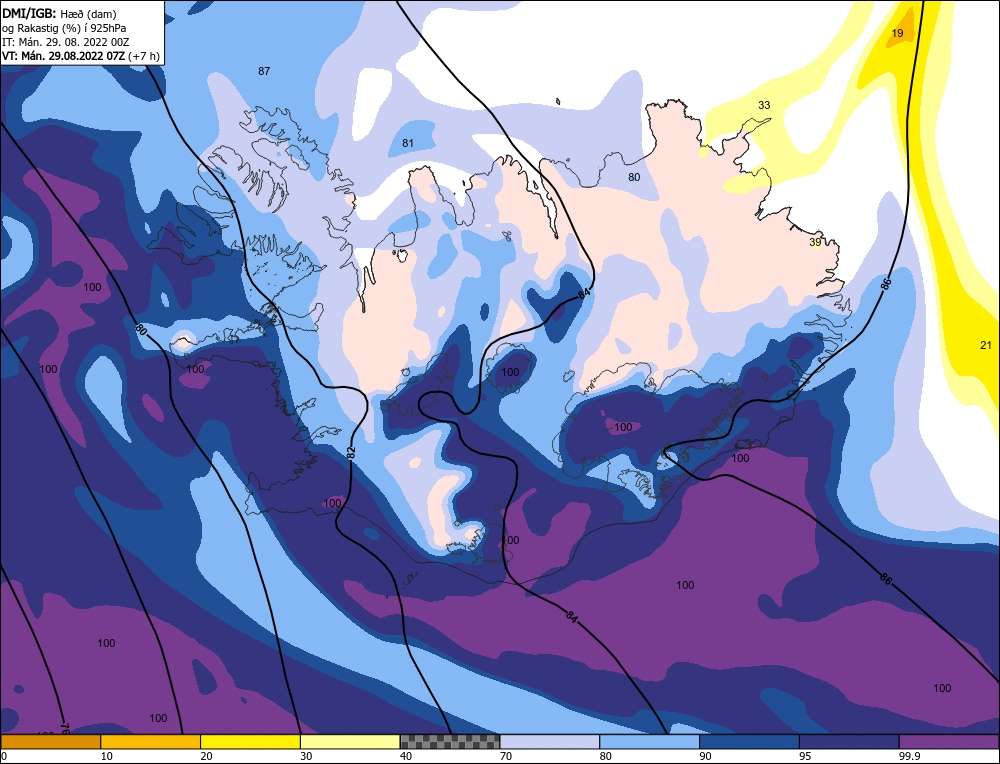Click the '99.9' tick label under the legend

(910, 756)
